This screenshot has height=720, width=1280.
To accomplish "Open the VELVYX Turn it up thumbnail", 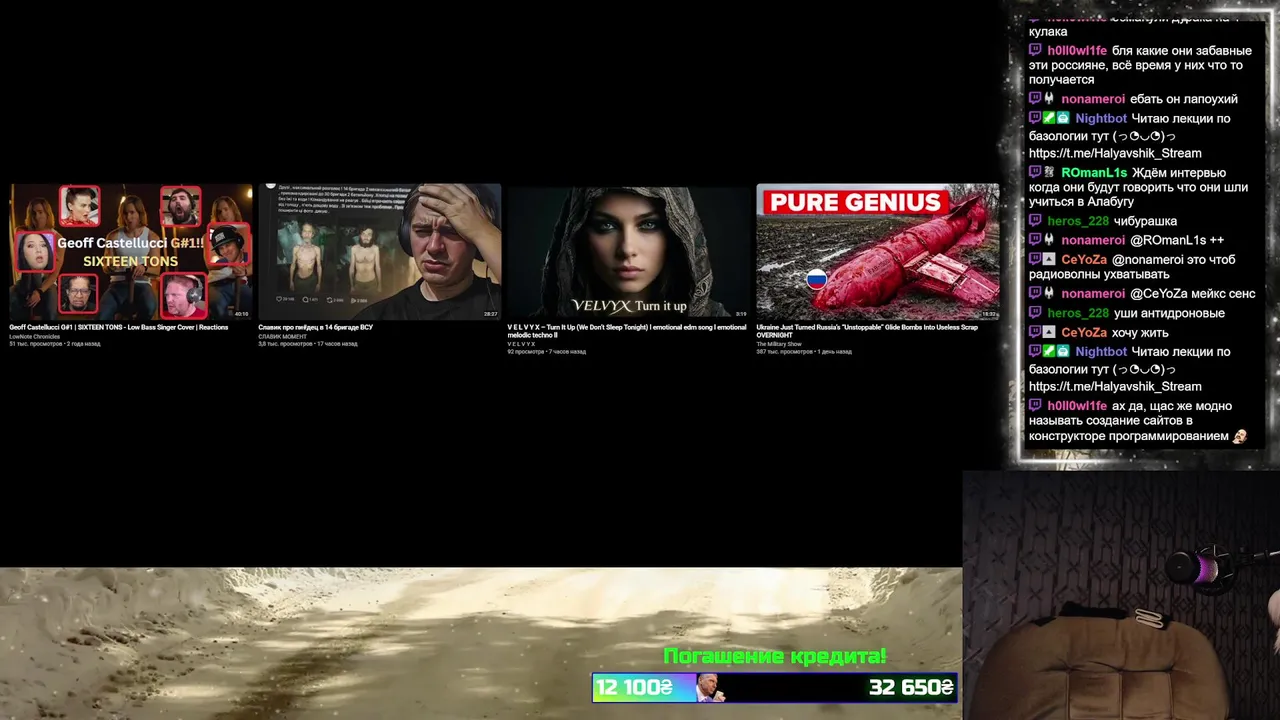I will [628, 252].
